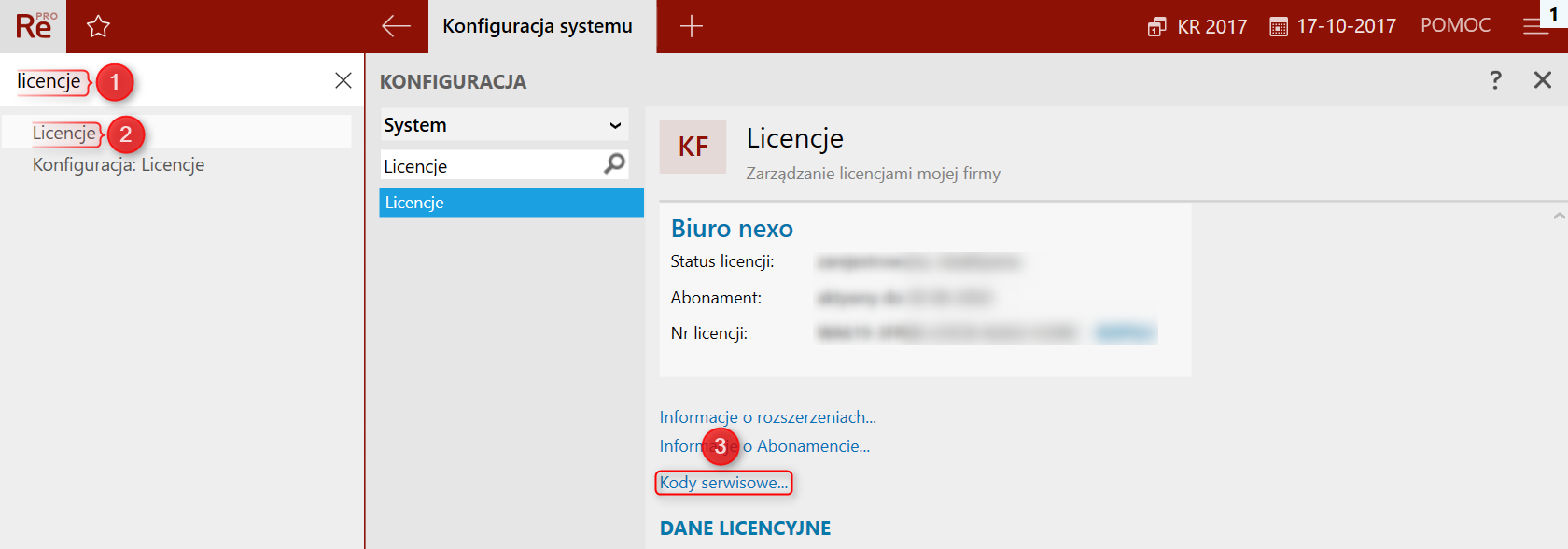Open the calendar icon beside the date 17-10-2017
The image size is (1568, 549).
pos(1279,26)
